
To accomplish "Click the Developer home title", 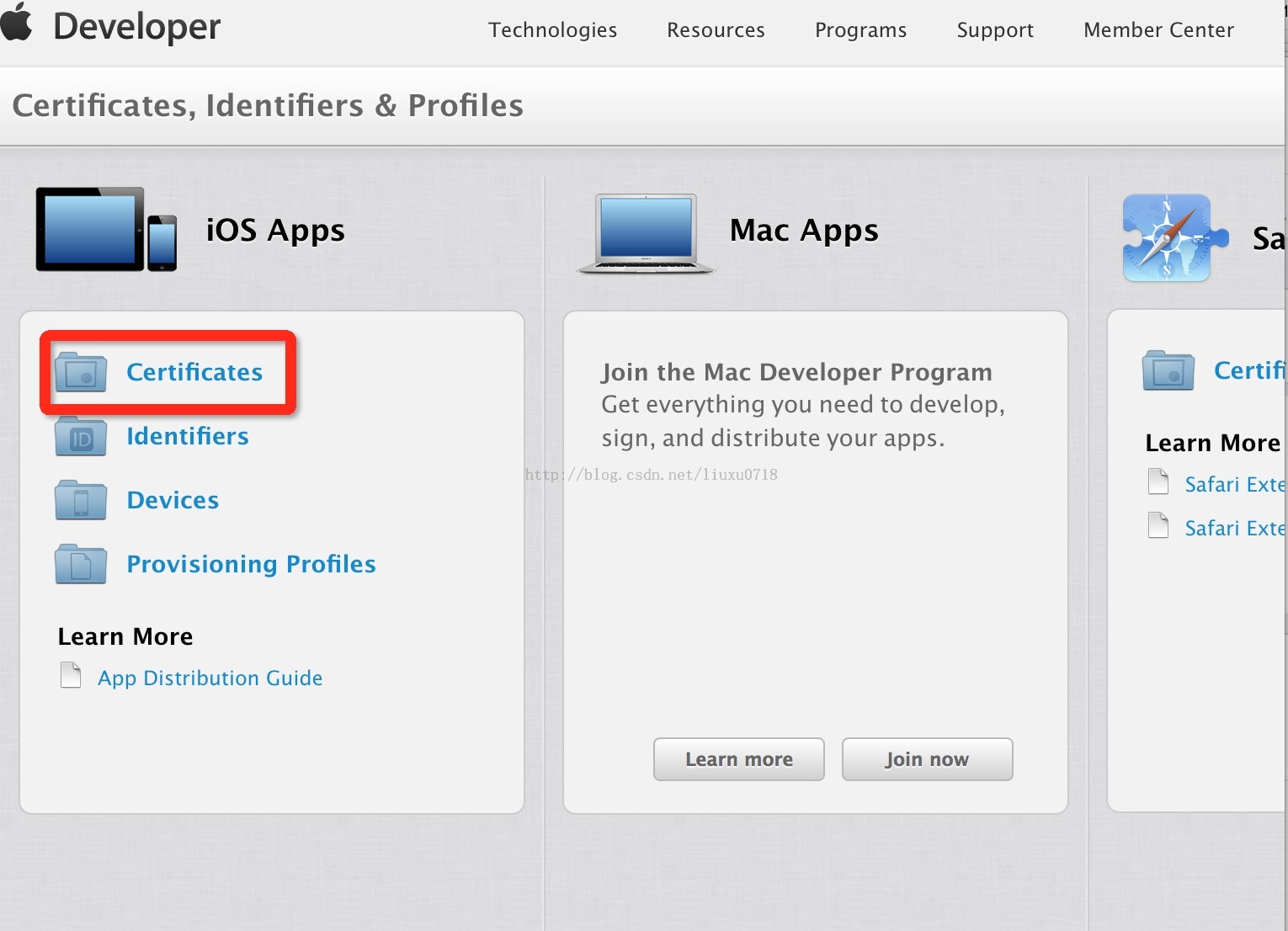I will [136, 27].
